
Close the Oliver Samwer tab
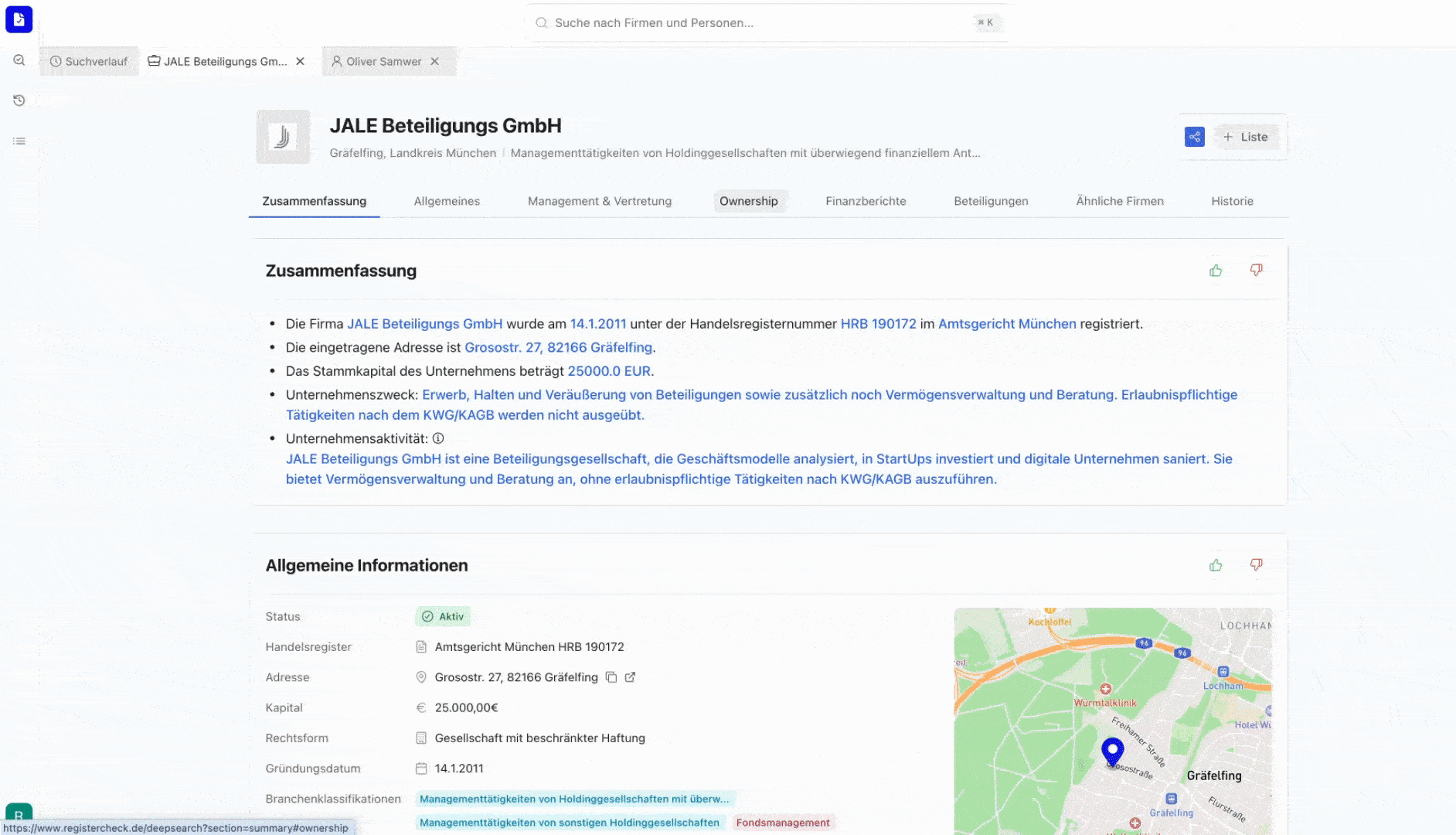(435, 61)
